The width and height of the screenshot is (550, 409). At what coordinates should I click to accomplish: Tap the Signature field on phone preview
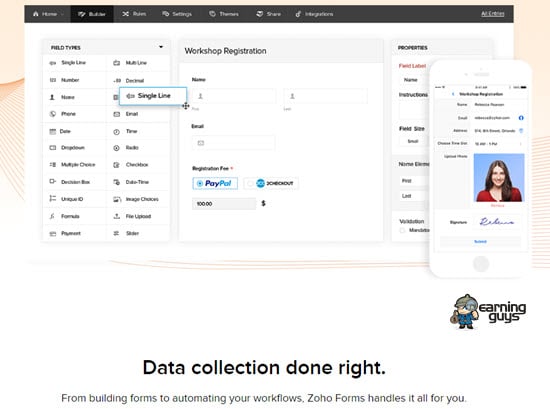click(498, 222)
